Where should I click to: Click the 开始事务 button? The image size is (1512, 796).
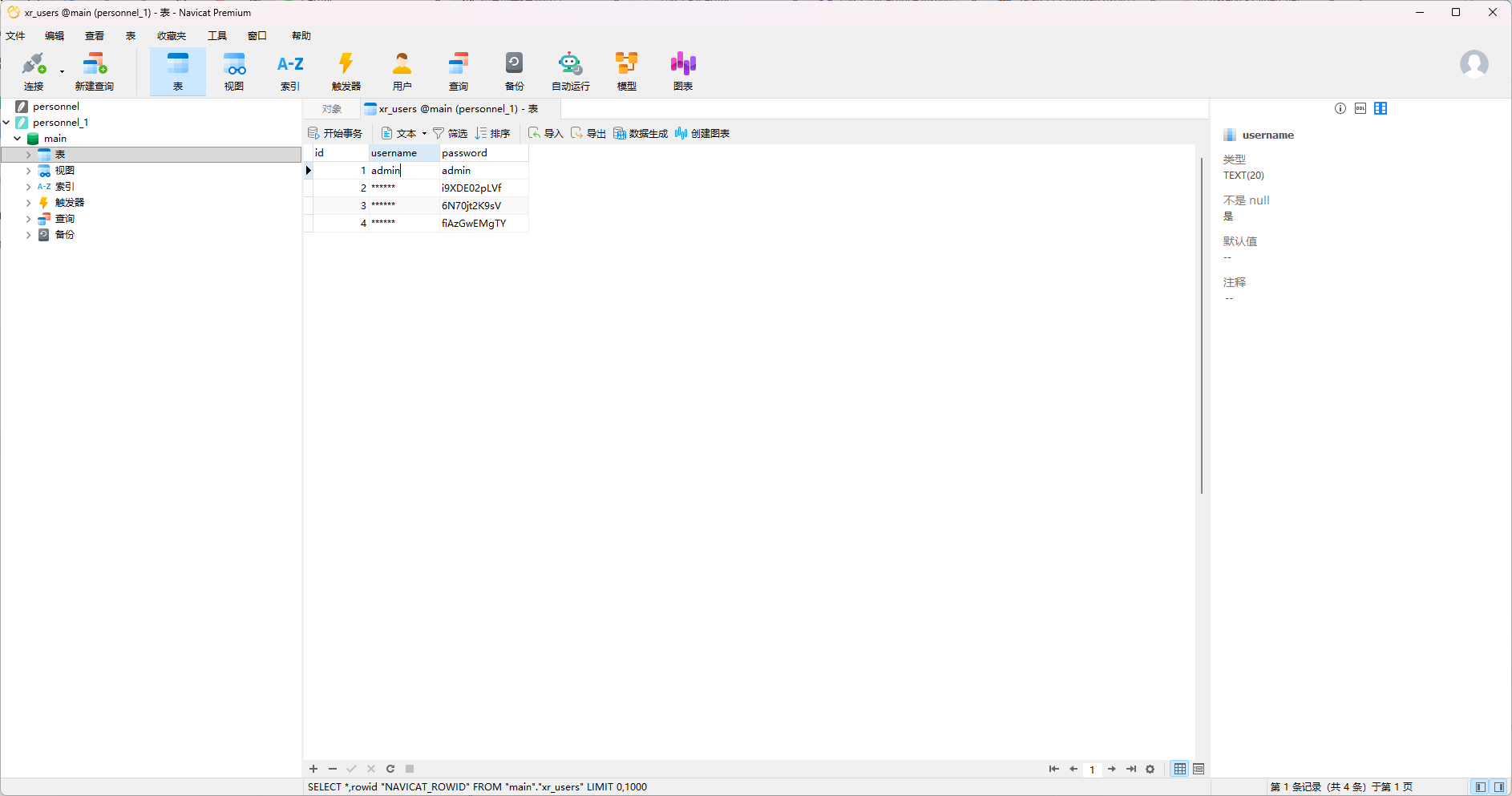[335, 134]
